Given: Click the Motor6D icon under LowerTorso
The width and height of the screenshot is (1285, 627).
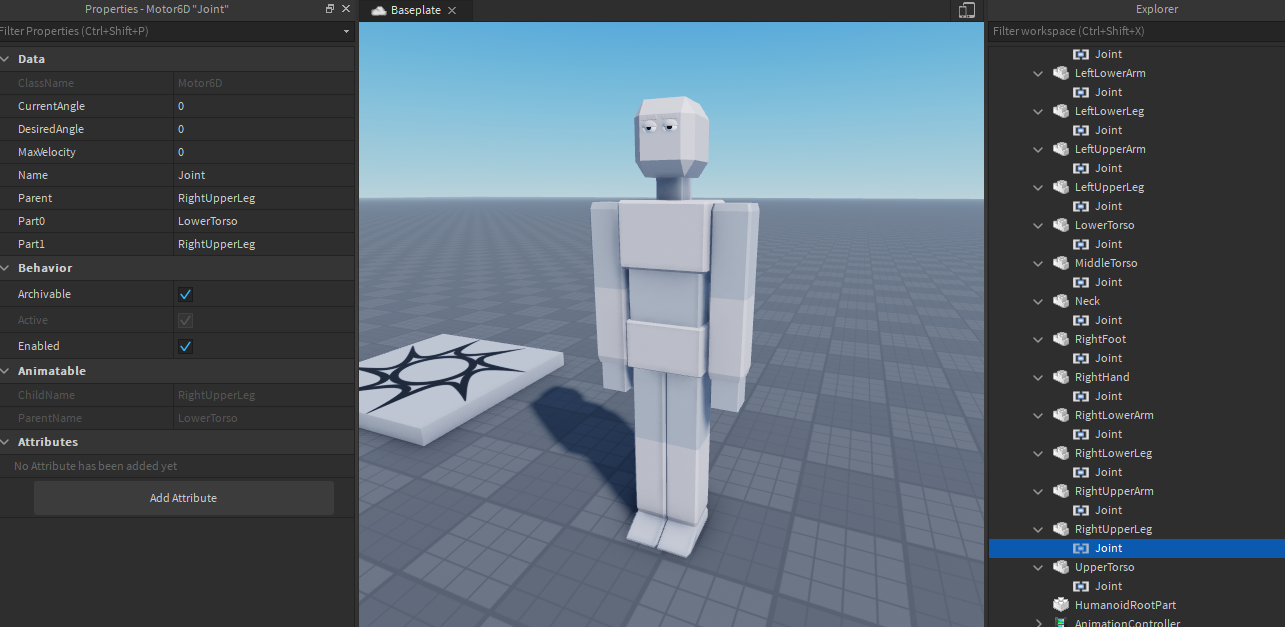Looking at the screenshot, I should pyautogui.click(x=1081, y=244).
